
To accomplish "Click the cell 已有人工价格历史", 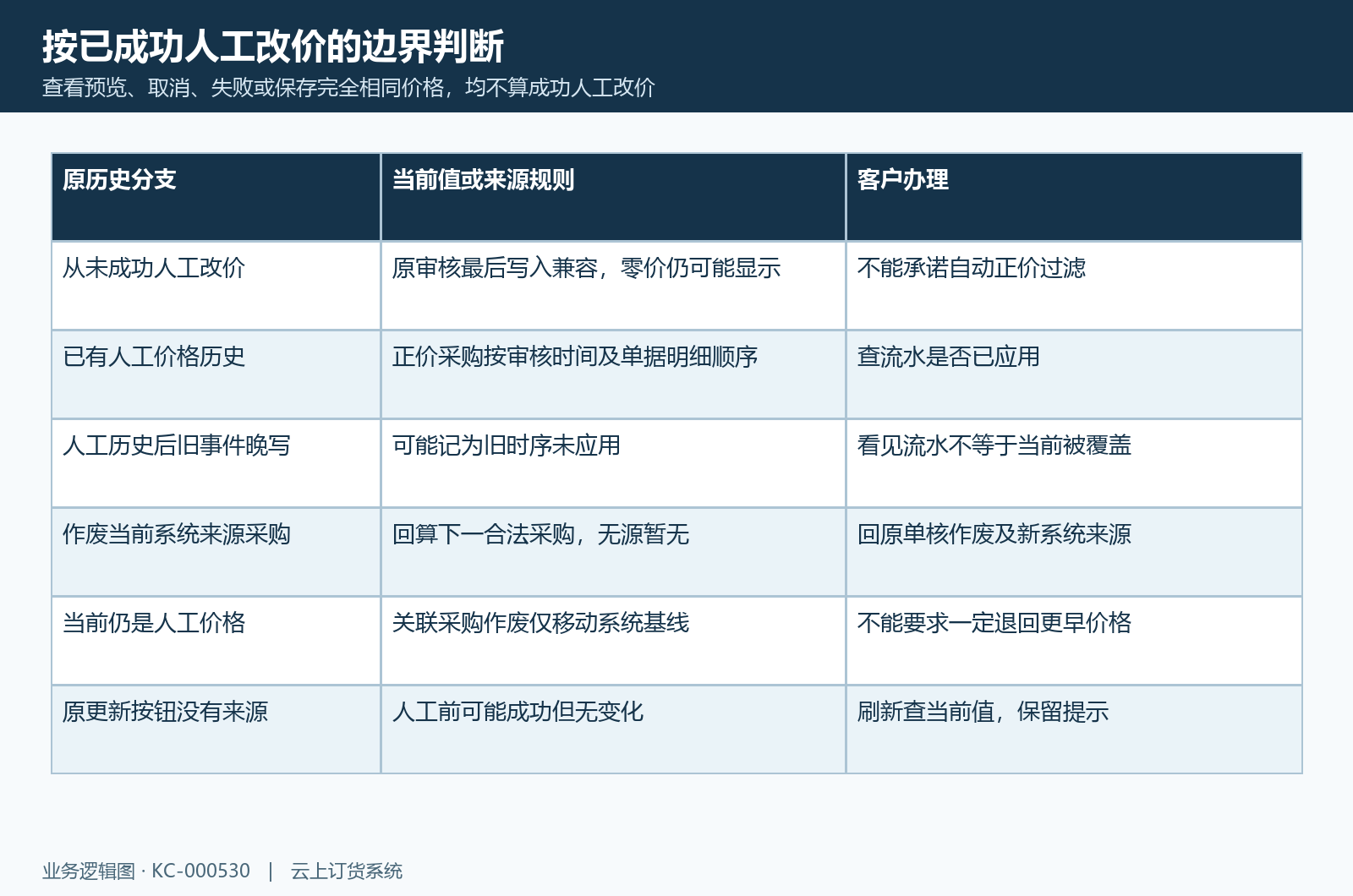I will (x=216, y=374).
